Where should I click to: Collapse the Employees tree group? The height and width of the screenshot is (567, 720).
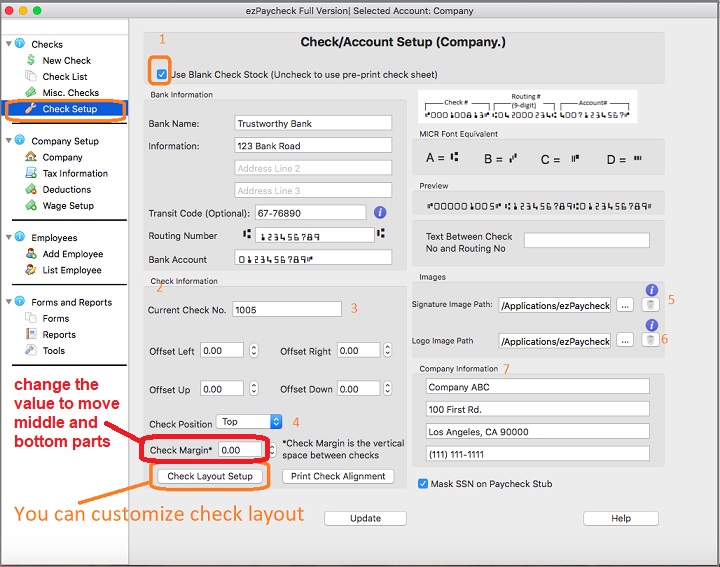(x=9, y=237)
